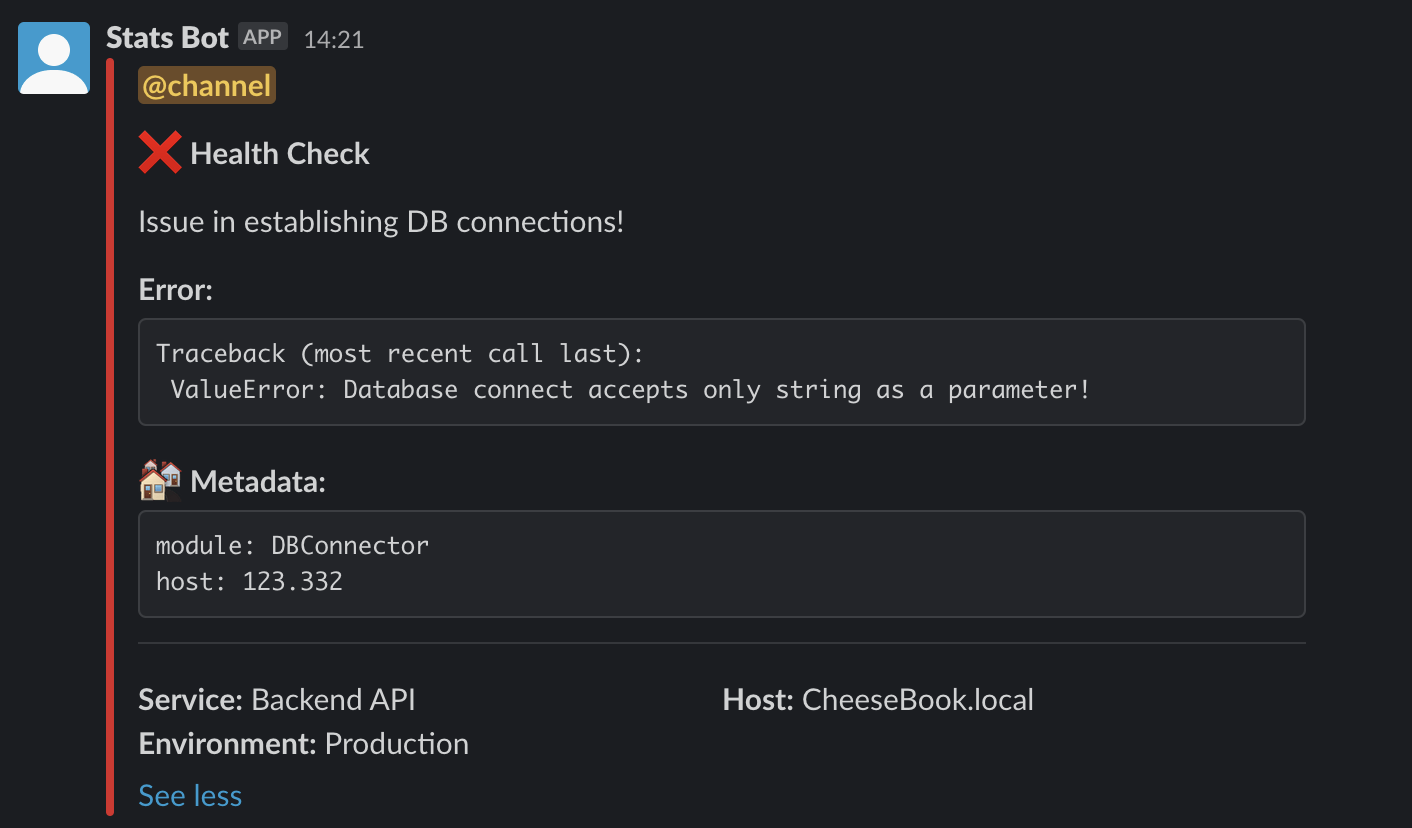The height and width of the screenshot is (828, 1412).
Task: Click the house emoji beside Metadata
Action: pyautogui.click(x=160, y=481)
